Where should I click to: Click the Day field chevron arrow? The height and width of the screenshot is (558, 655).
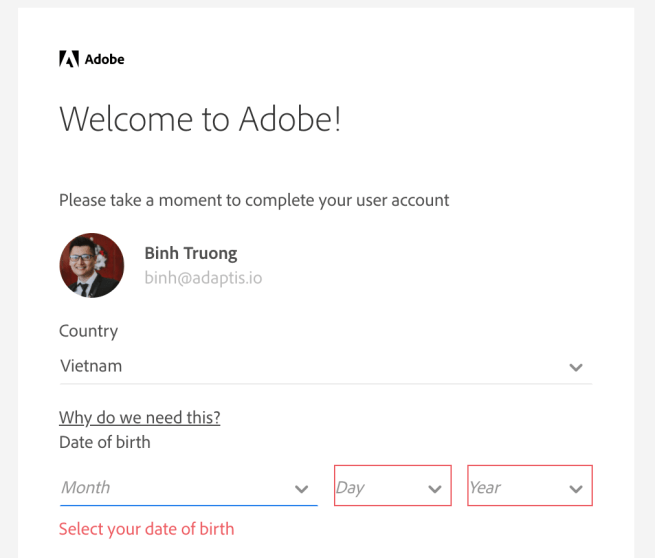(x=434, y=489)
